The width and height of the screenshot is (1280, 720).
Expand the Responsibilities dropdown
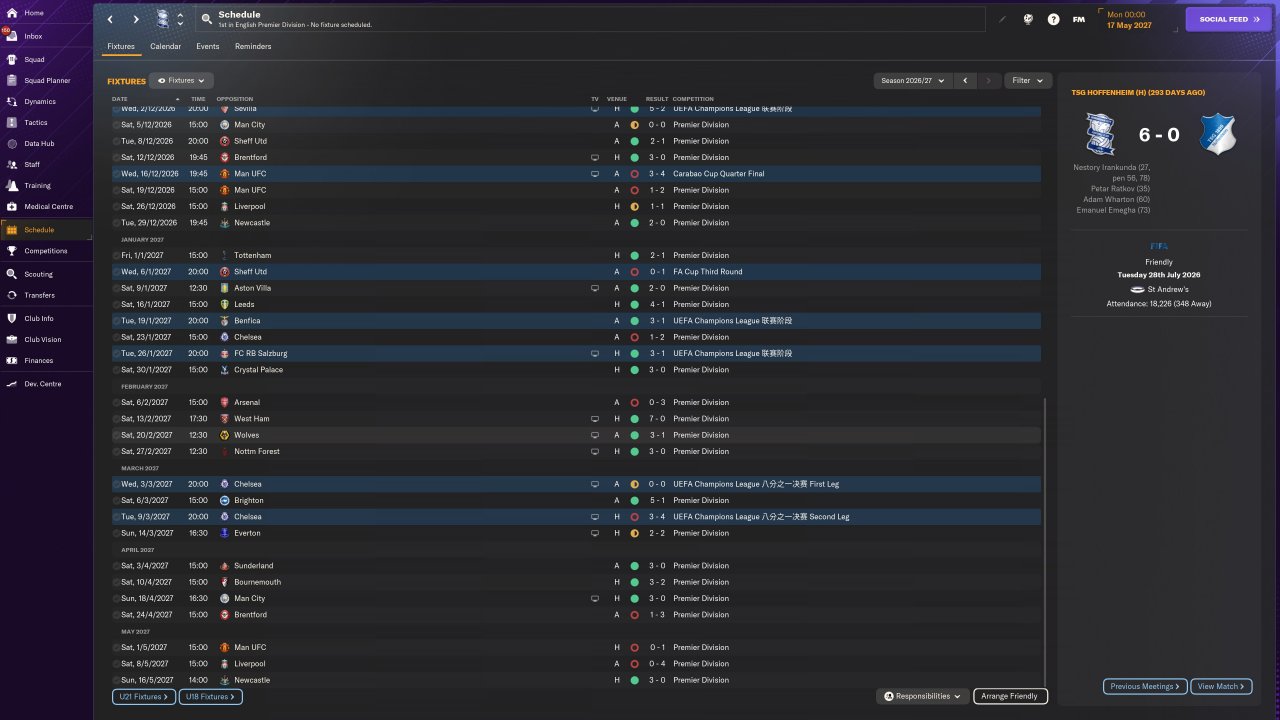[x=923, y=696]
